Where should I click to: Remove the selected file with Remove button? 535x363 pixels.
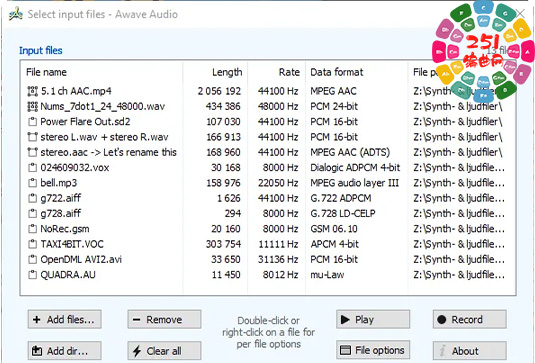[x=164, y=319]
